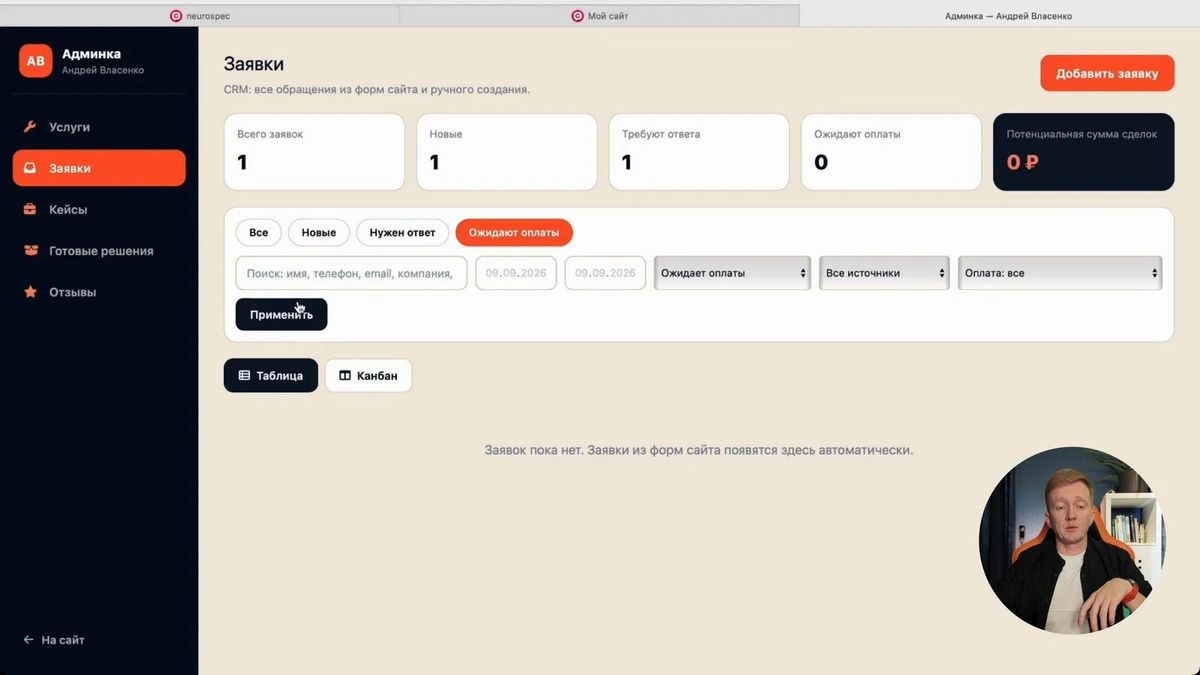Click the 'Заявок пока нет' empty message
This screenshot has width=1200, height=675.
click(699, 450)
